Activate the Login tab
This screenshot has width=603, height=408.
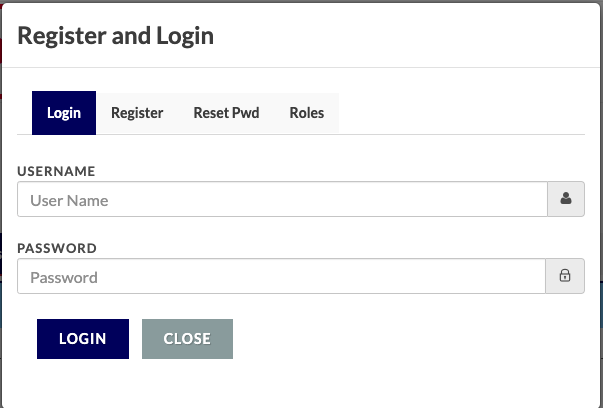(x=64, y=113)
